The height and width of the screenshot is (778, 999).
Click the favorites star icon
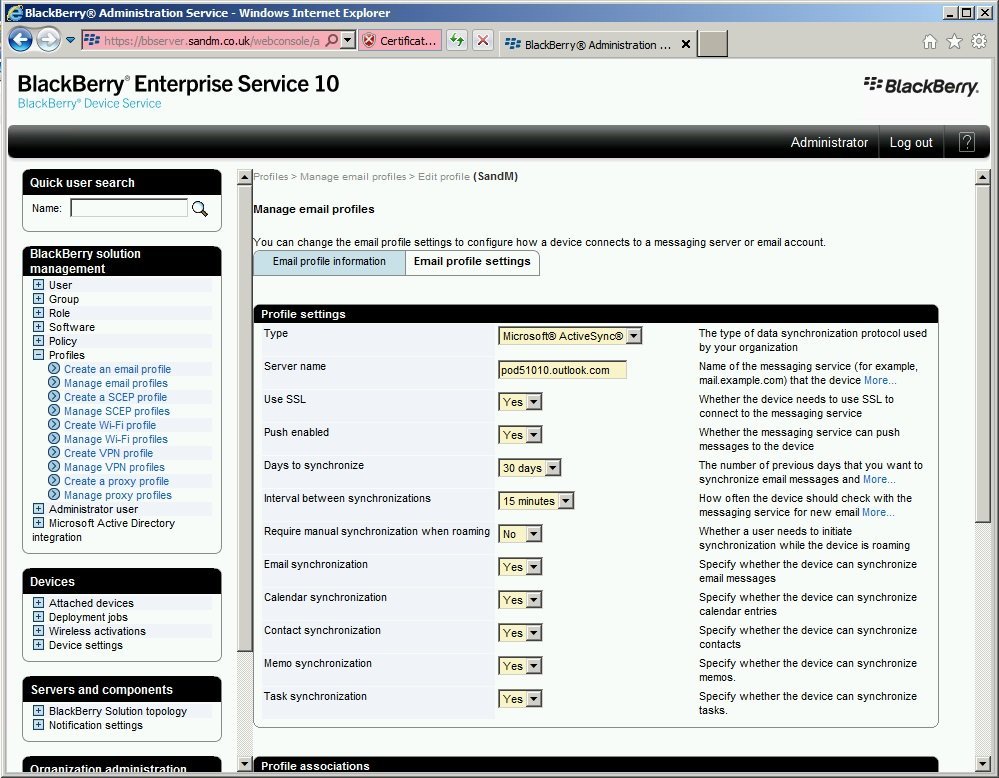coord(954,41)
